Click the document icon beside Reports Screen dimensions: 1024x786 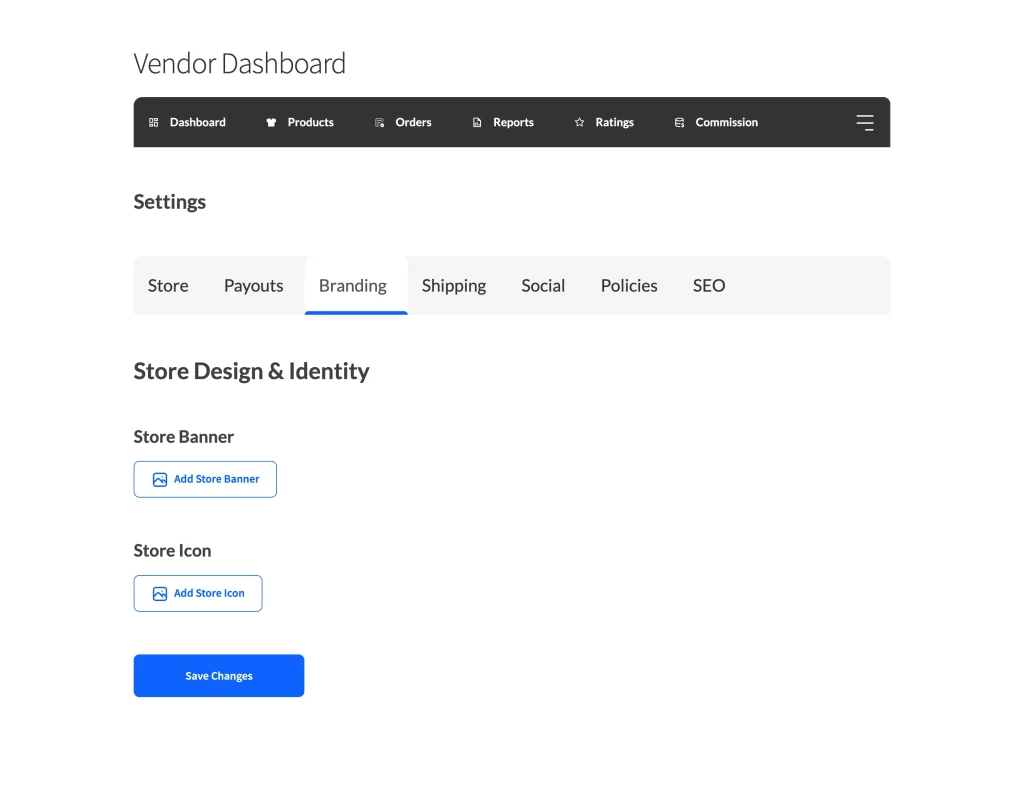click(x=477, y=123)
